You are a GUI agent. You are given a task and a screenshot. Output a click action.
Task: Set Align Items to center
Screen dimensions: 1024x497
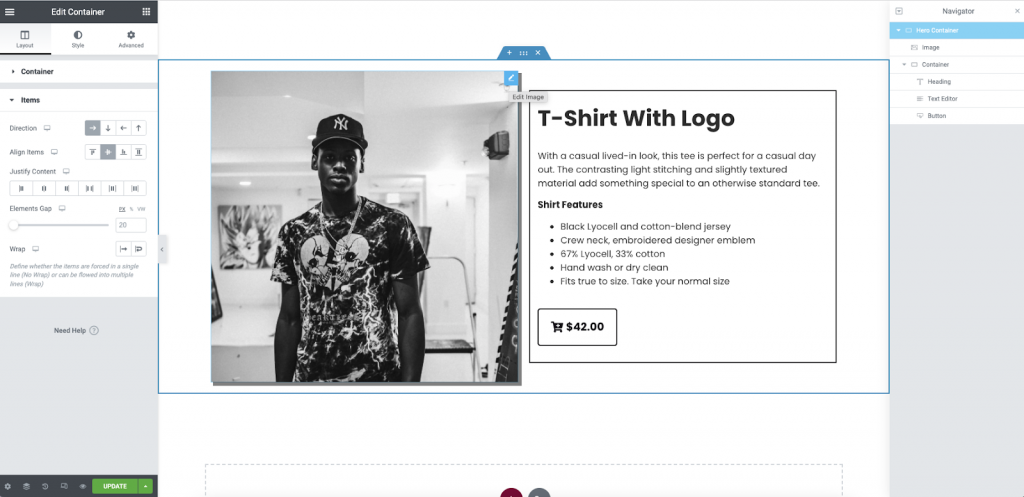[108, 152]
